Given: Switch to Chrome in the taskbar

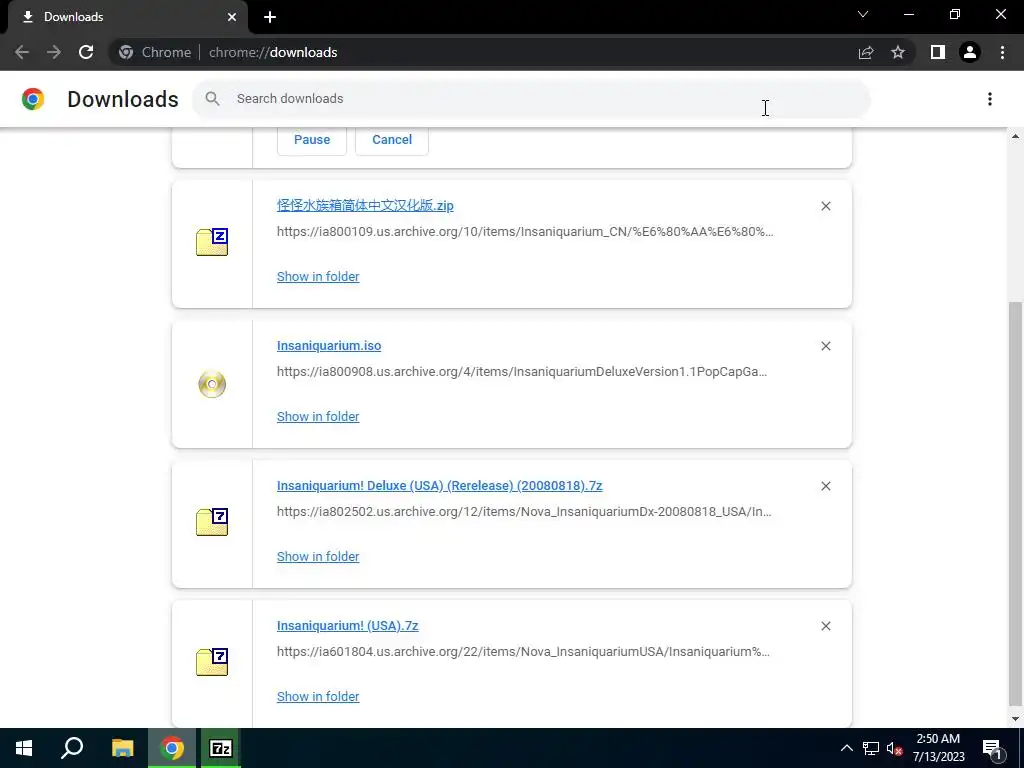Looking at the screenshot, I should (x=172, y=748).
